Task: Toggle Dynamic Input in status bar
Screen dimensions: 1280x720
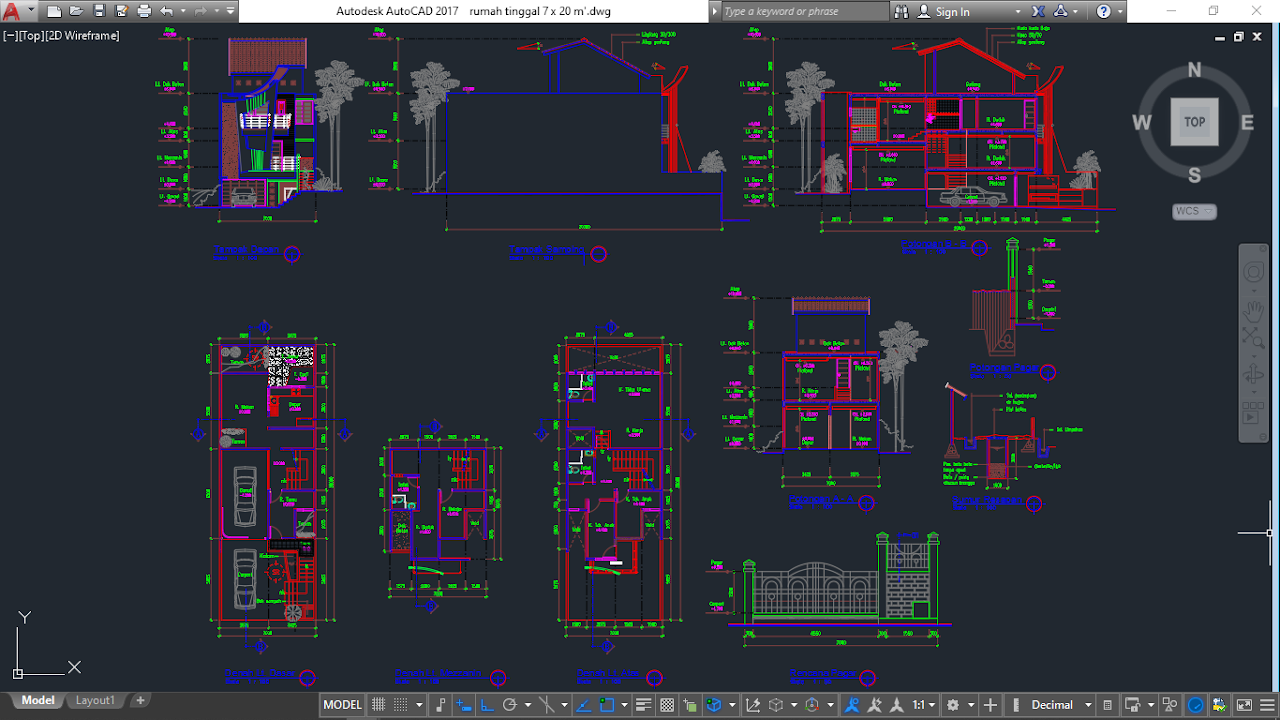Action: (464, 705)
